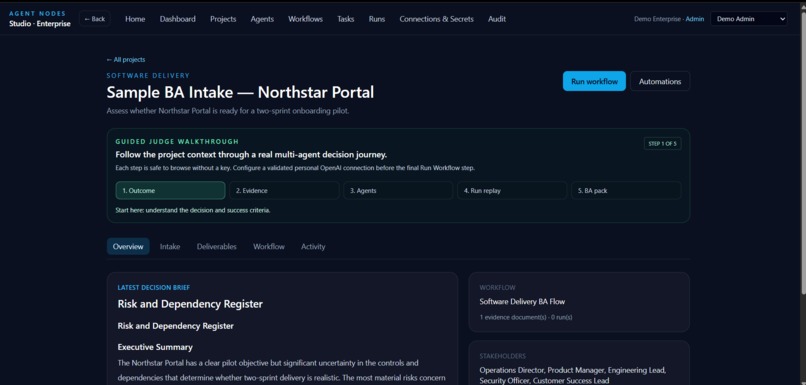Click the SOFTWARE DELIVERY category label
Viewport: 806px width, 385px height.
point(148,76)
